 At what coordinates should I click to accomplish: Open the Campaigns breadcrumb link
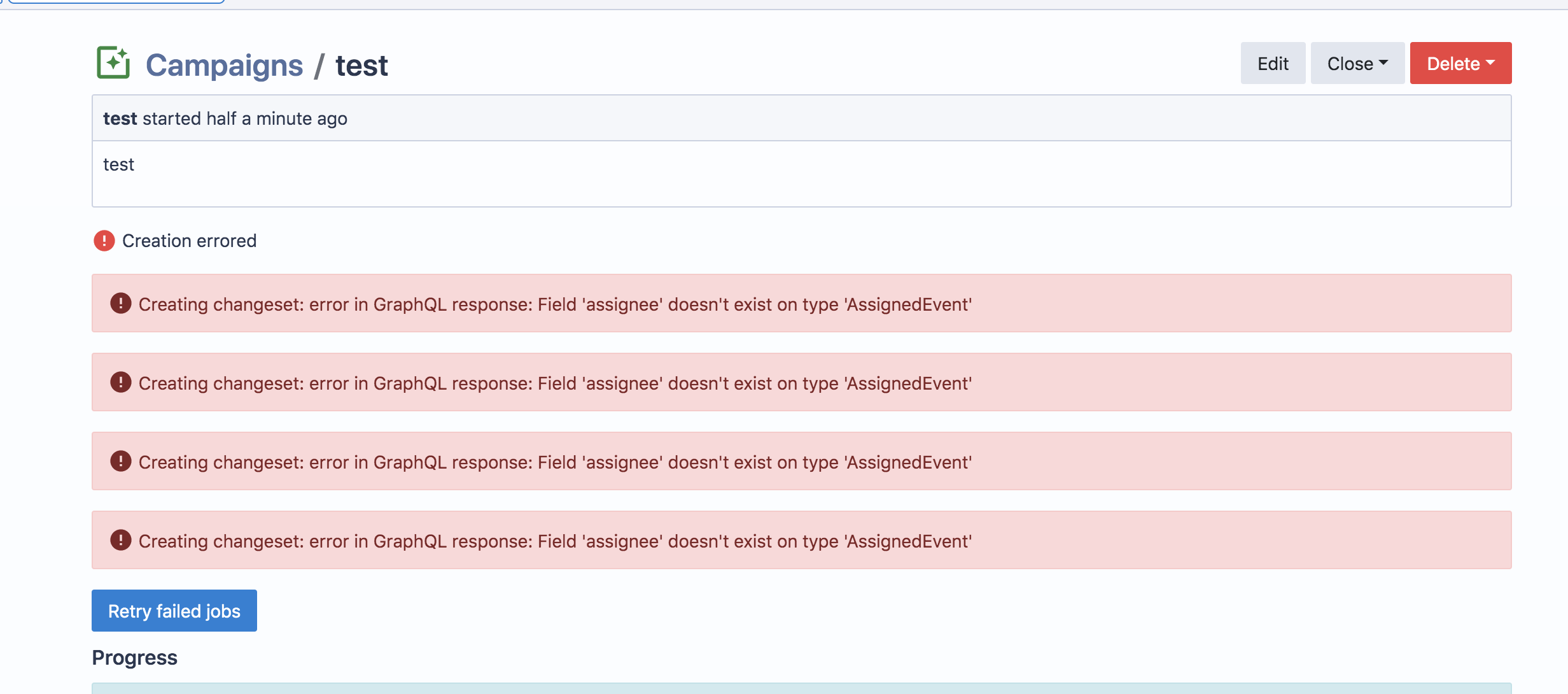click(224, 65)
